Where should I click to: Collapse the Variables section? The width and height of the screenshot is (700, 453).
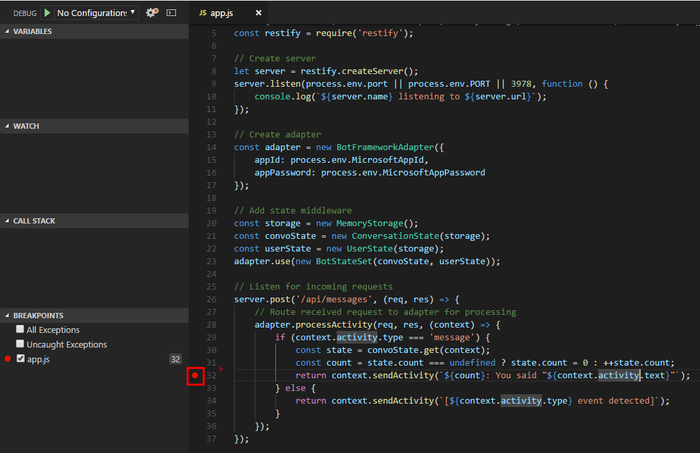tap(32, 31)
